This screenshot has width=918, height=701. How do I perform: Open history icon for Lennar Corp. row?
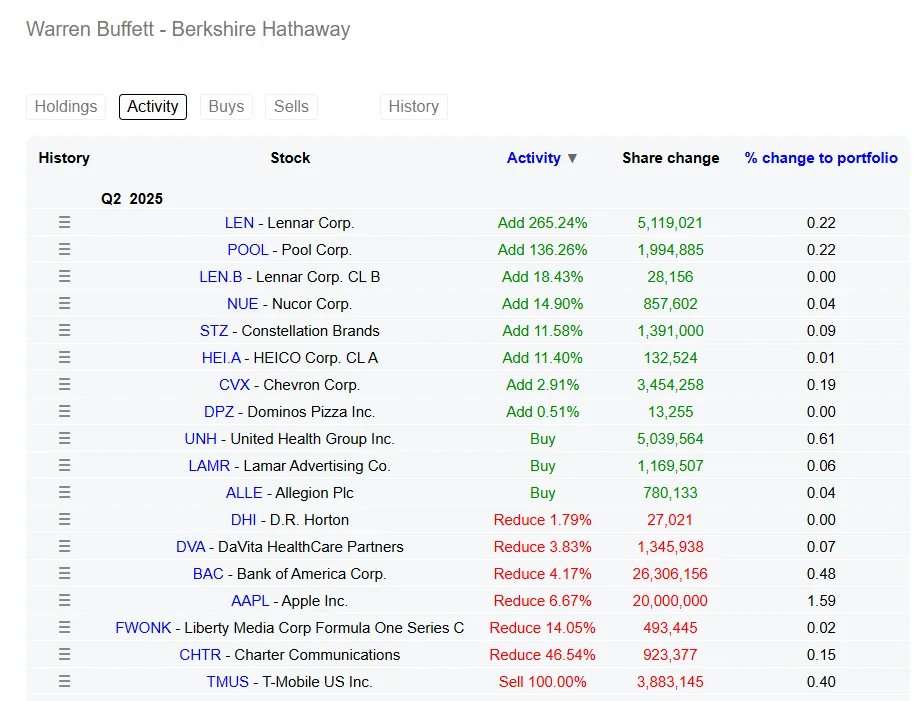[x=64, y=223]
